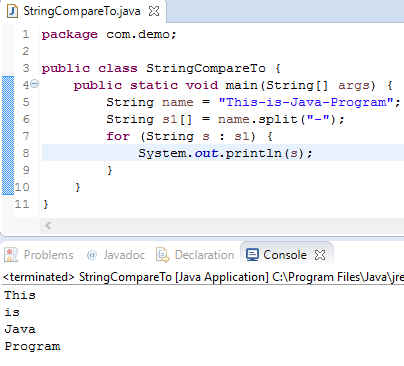Click console output line "This"

[x=20, y=295]
